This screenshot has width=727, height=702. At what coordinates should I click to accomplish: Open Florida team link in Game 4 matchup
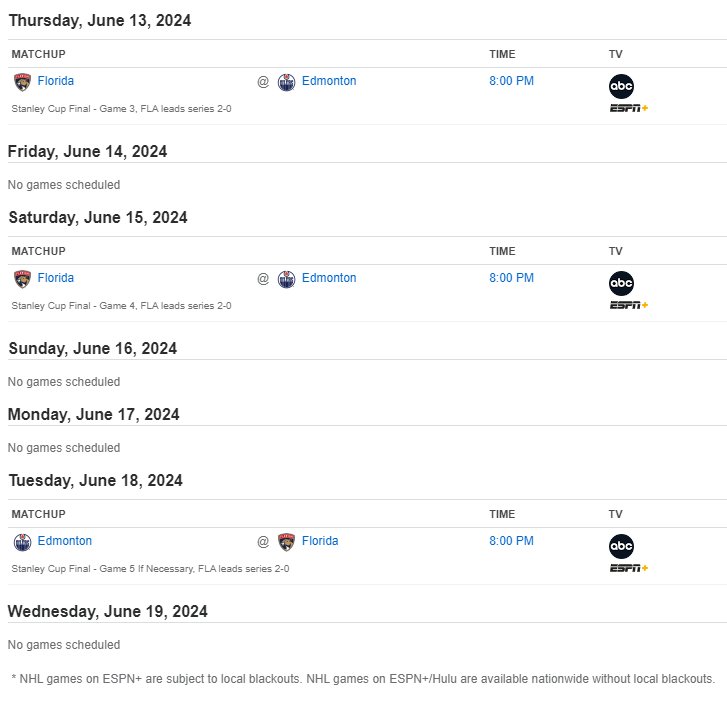tap(56, 278)
